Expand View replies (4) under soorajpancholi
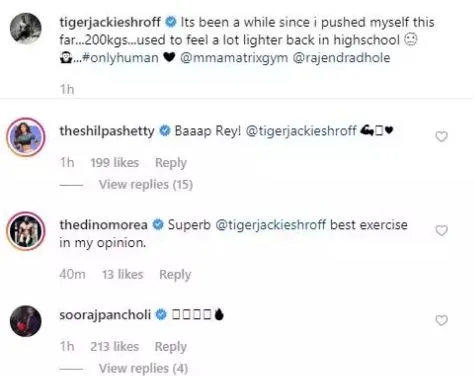474x376 pixels. tap(143, 368)
